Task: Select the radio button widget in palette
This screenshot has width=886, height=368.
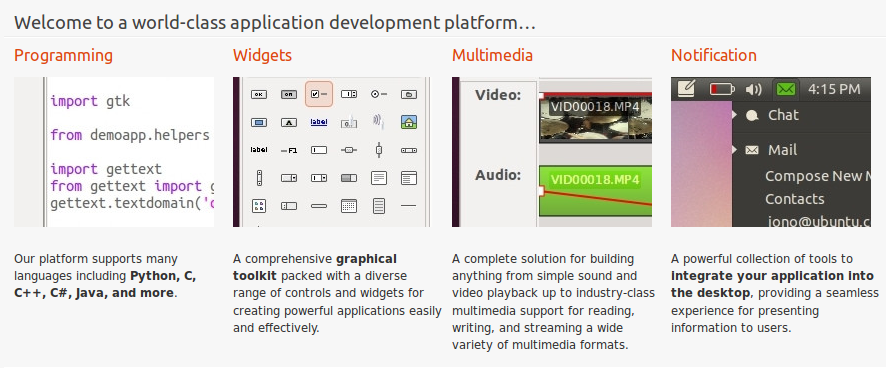Action: point(379,94)
